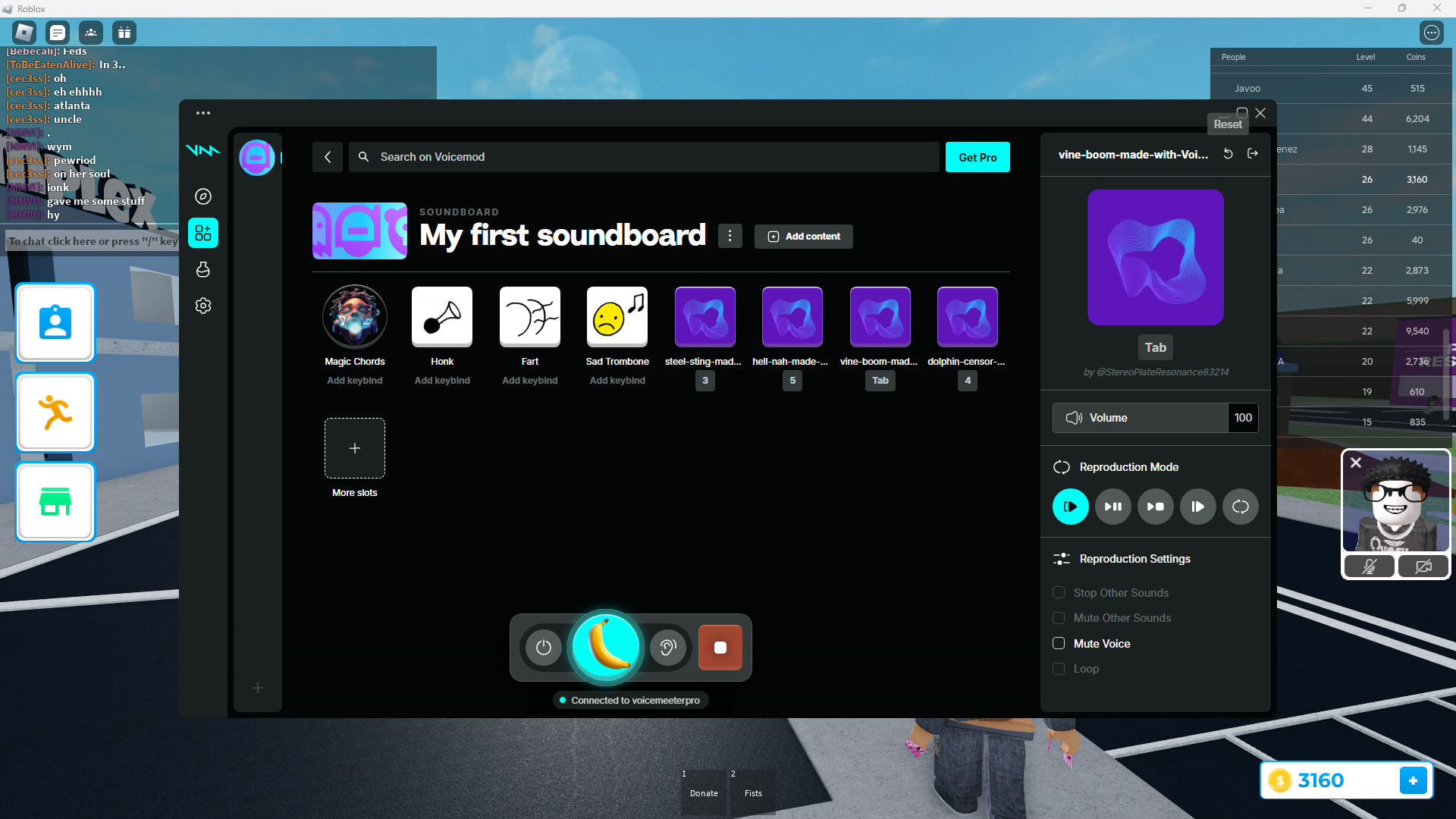
Task: Open the Roblox gift icon
Action: [124, 33]
